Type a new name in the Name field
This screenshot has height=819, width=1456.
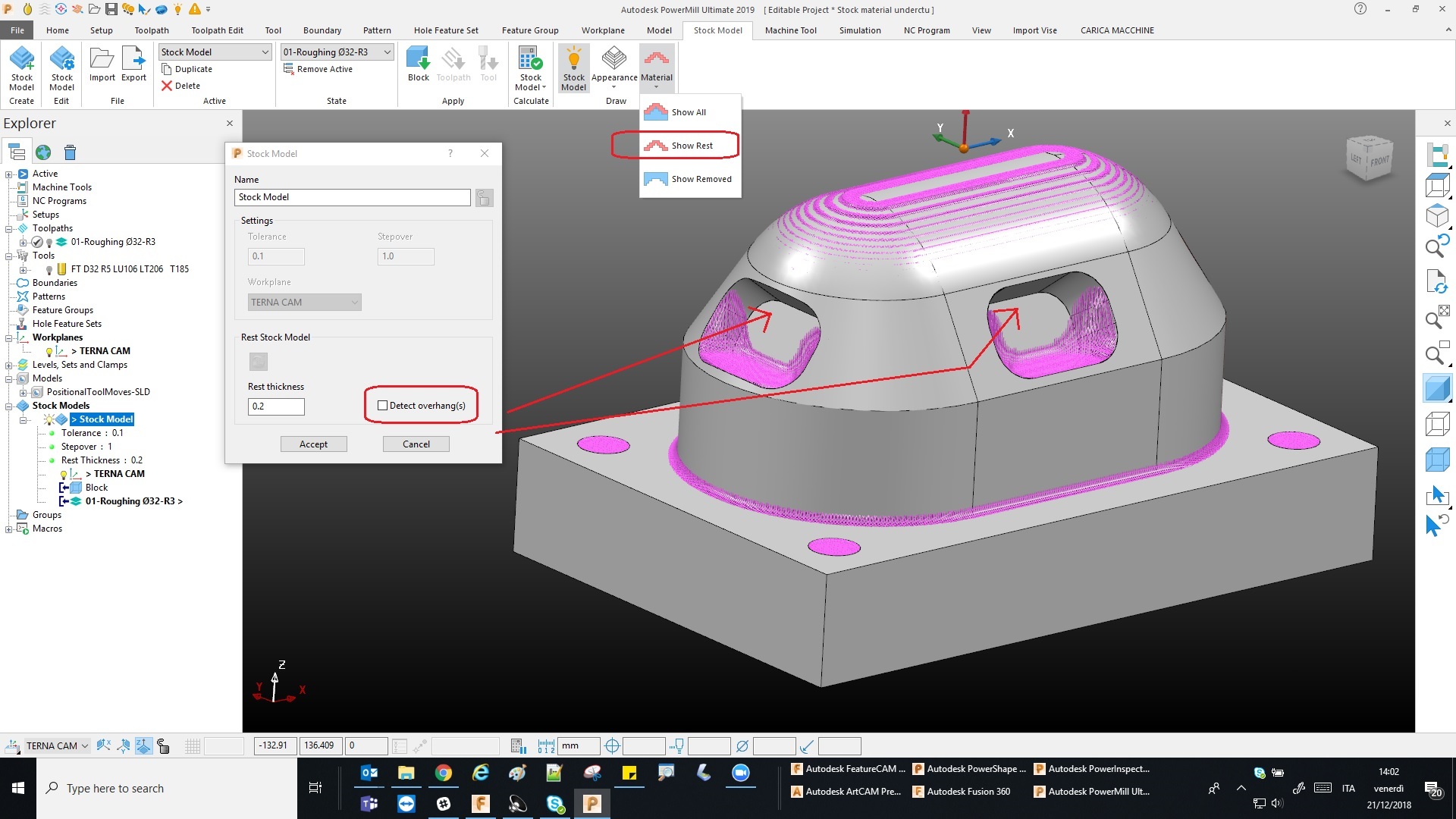click(x=351, y=197)
